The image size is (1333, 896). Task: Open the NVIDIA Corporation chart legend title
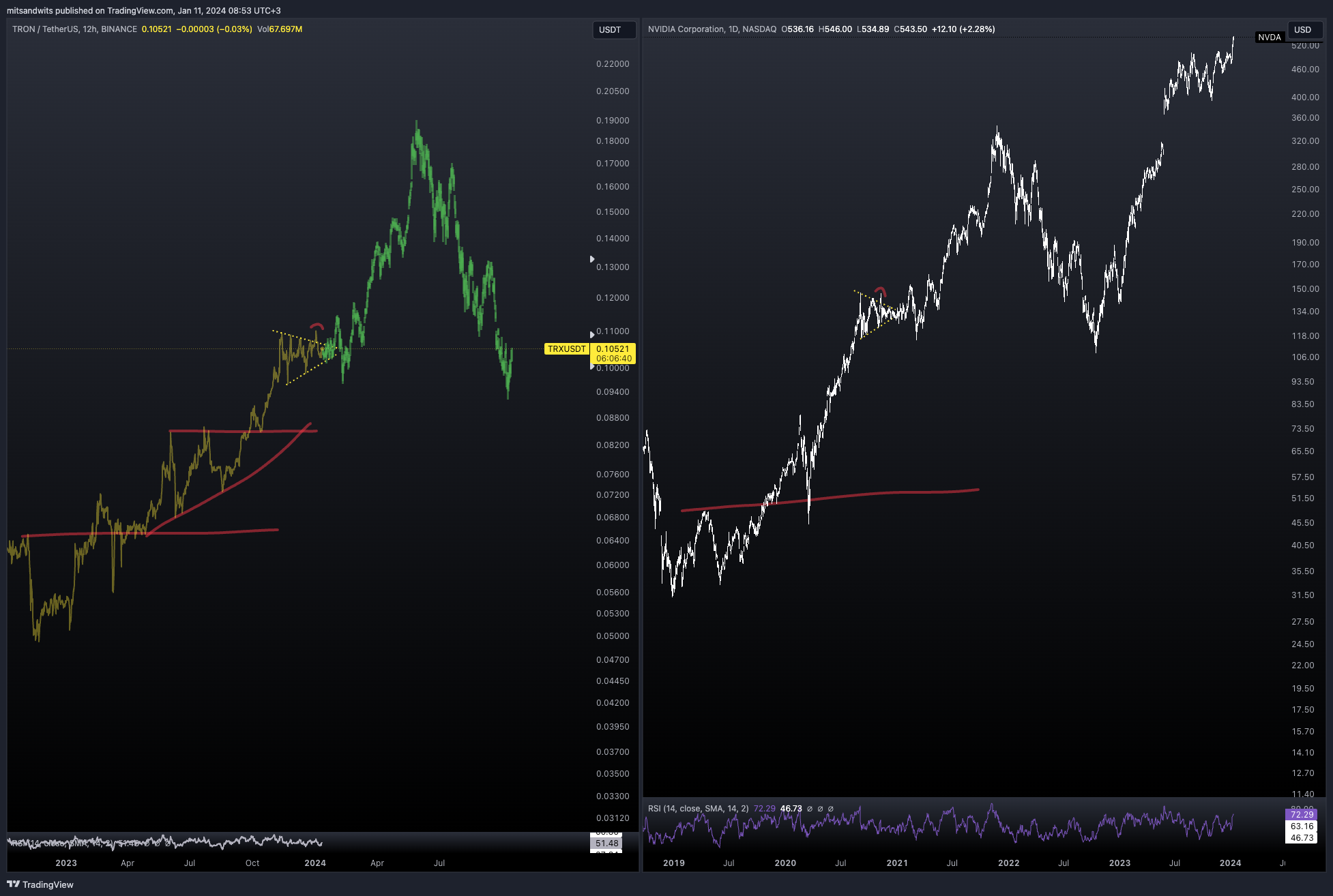[x=712, y=29]
